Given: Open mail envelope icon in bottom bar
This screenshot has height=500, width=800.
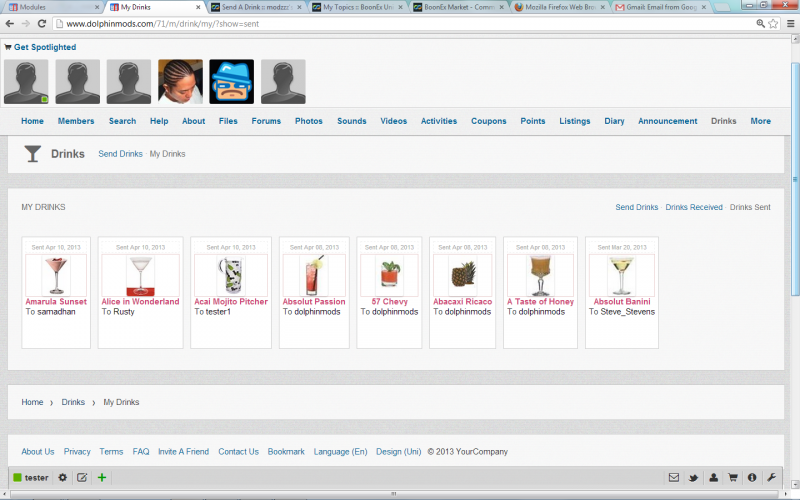Looking at the screenshot, I should click(674, 478).
